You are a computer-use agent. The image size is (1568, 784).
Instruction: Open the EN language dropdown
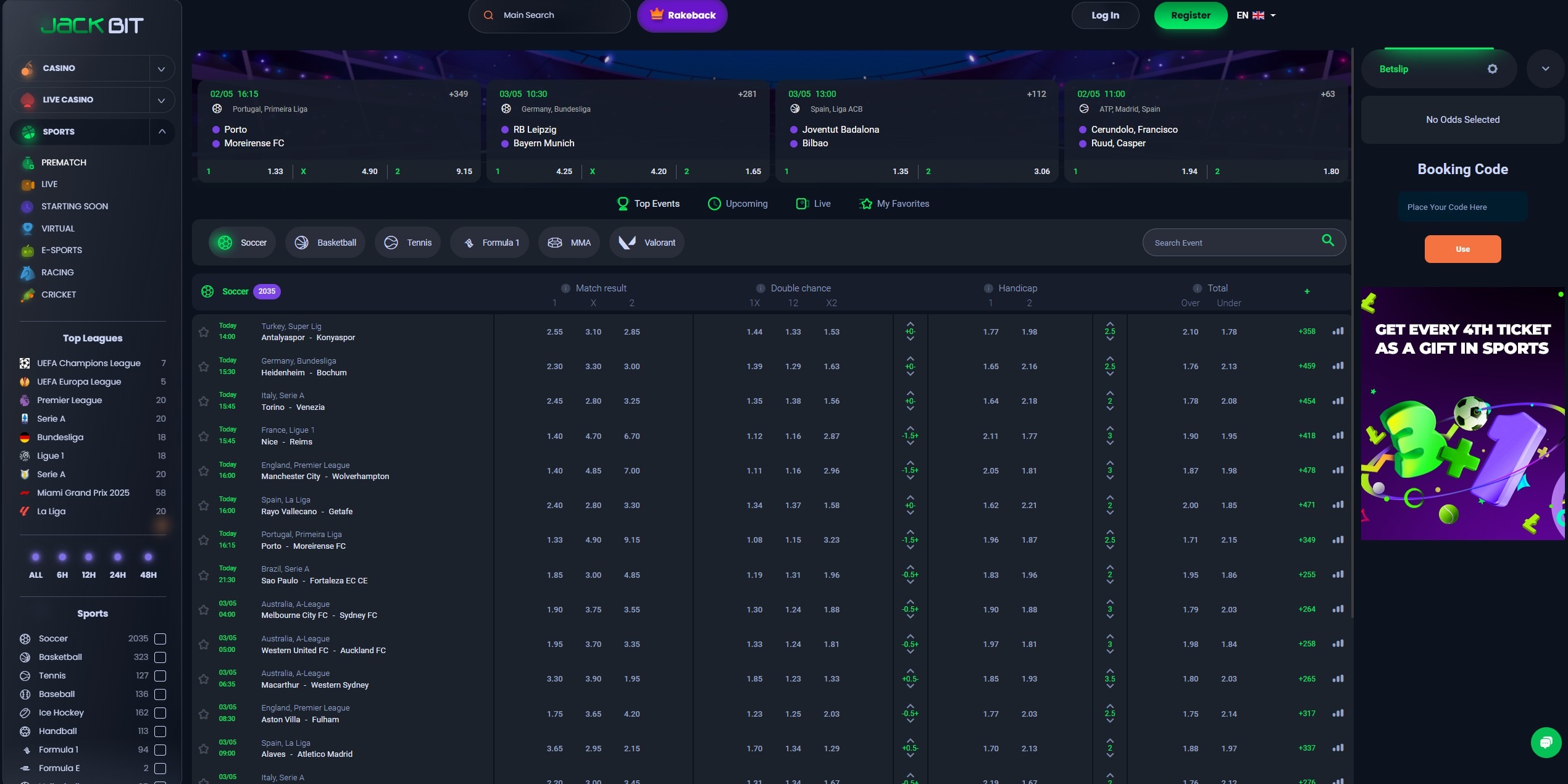[x=1256, y=15]
